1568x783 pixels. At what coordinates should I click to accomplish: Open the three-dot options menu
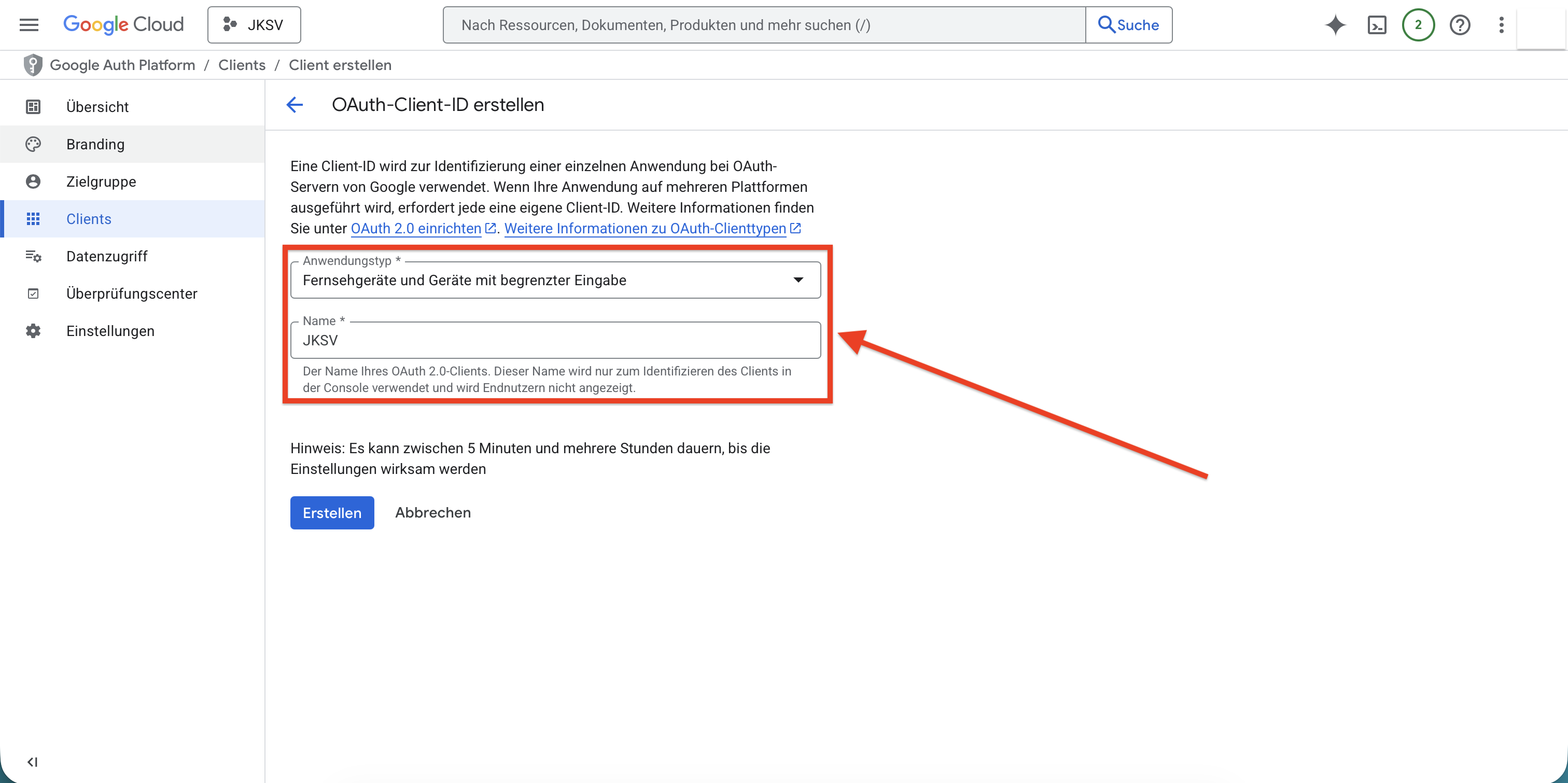click(1501, 25)
